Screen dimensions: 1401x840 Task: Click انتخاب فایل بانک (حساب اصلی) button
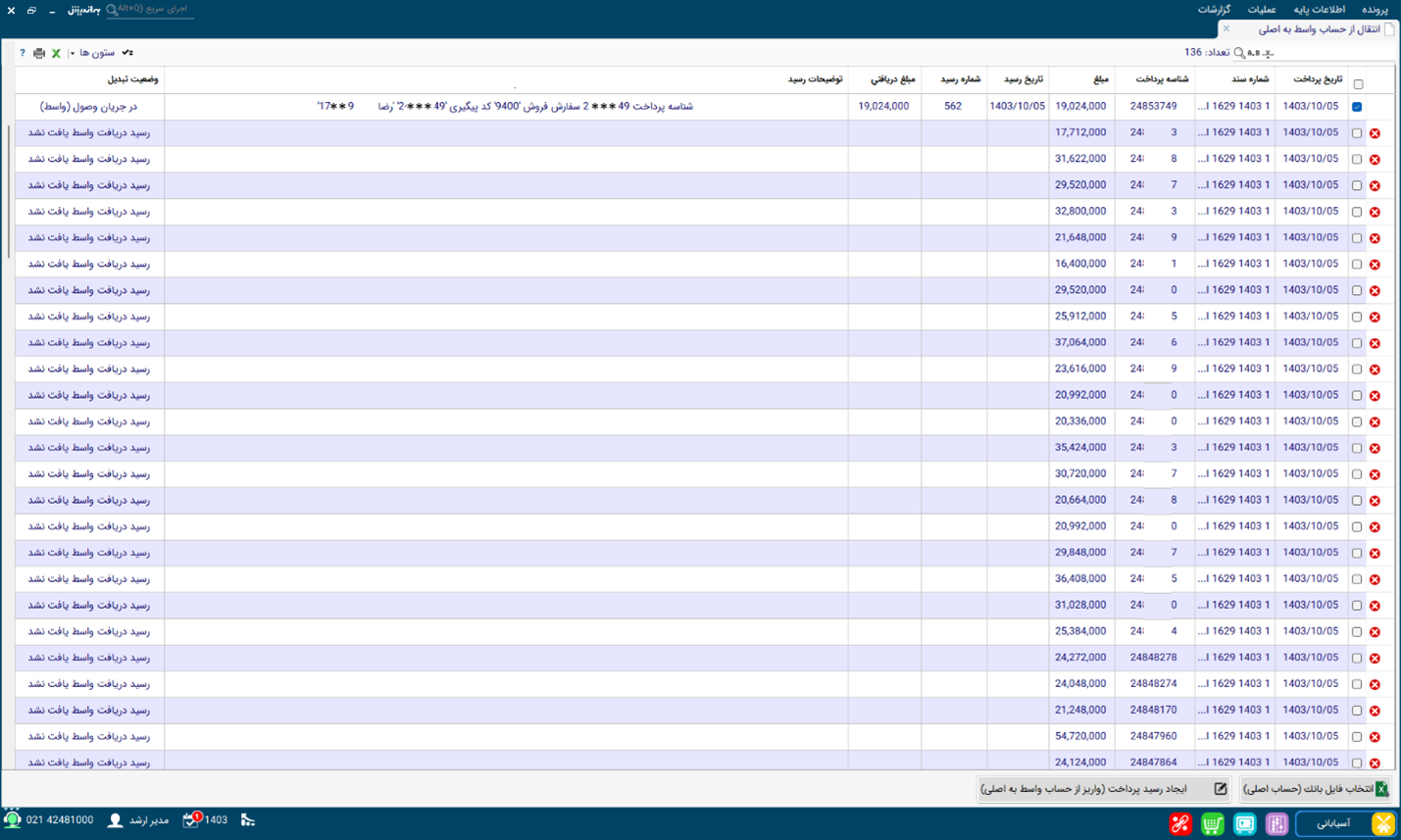[1316, 789]
